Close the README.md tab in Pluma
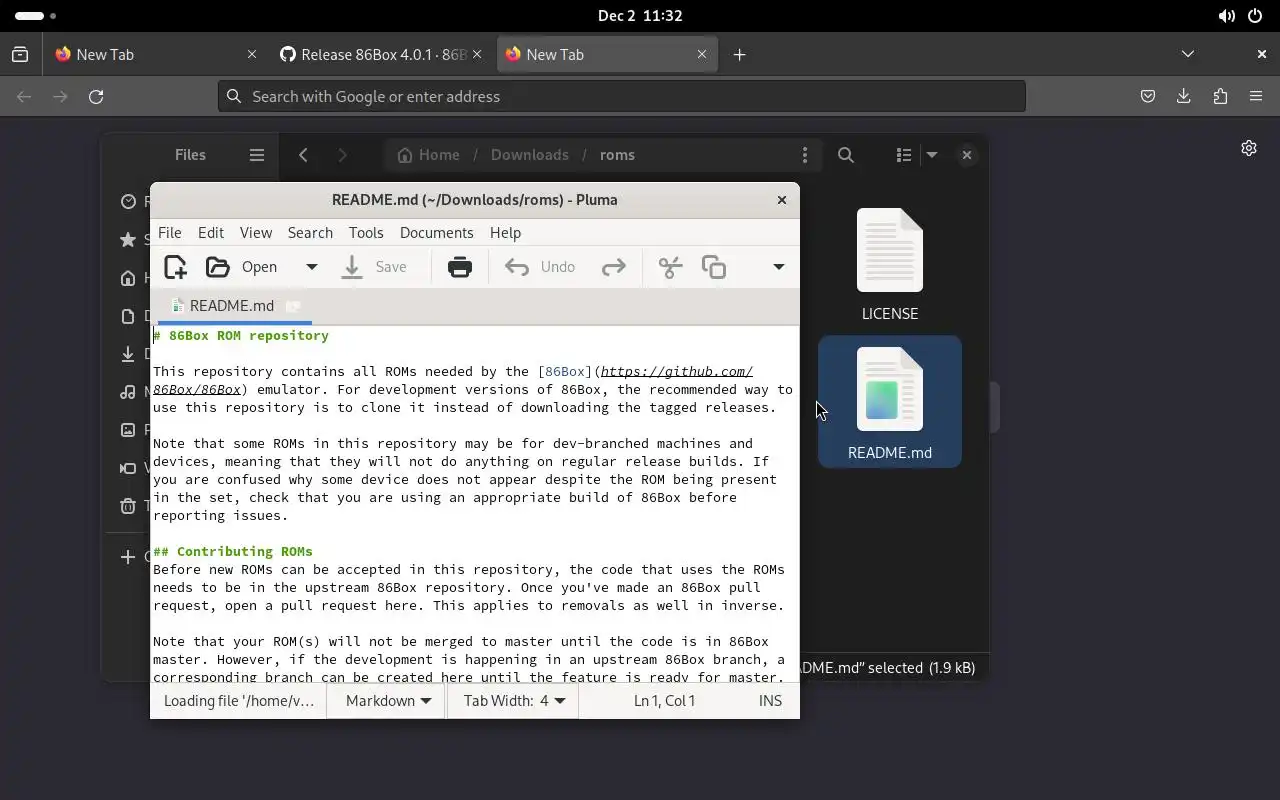1280x800 pixels. pyautogui.click(x=293, y=306)
